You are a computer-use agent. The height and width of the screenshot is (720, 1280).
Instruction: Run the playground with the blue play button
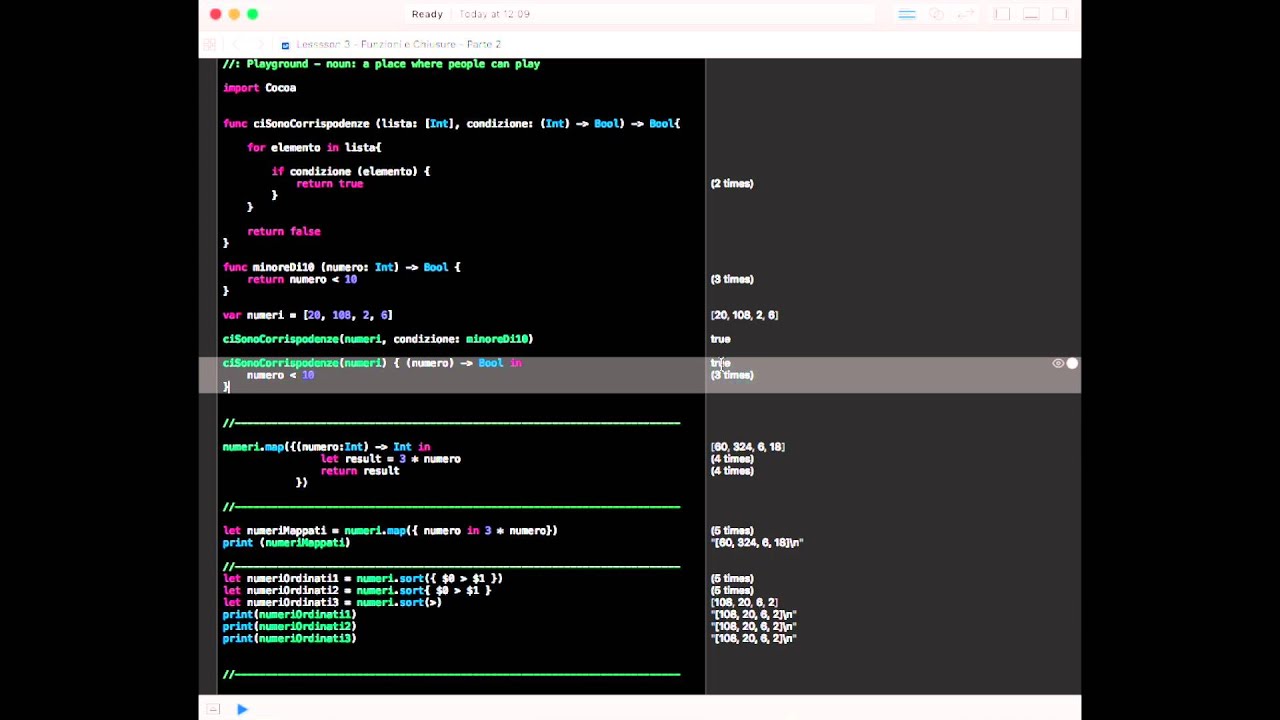coord(242,709)
